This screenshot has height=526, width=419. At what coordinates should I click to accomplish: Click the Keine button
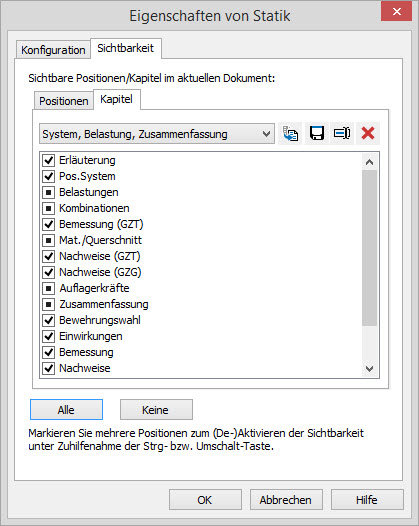[156, 410]
